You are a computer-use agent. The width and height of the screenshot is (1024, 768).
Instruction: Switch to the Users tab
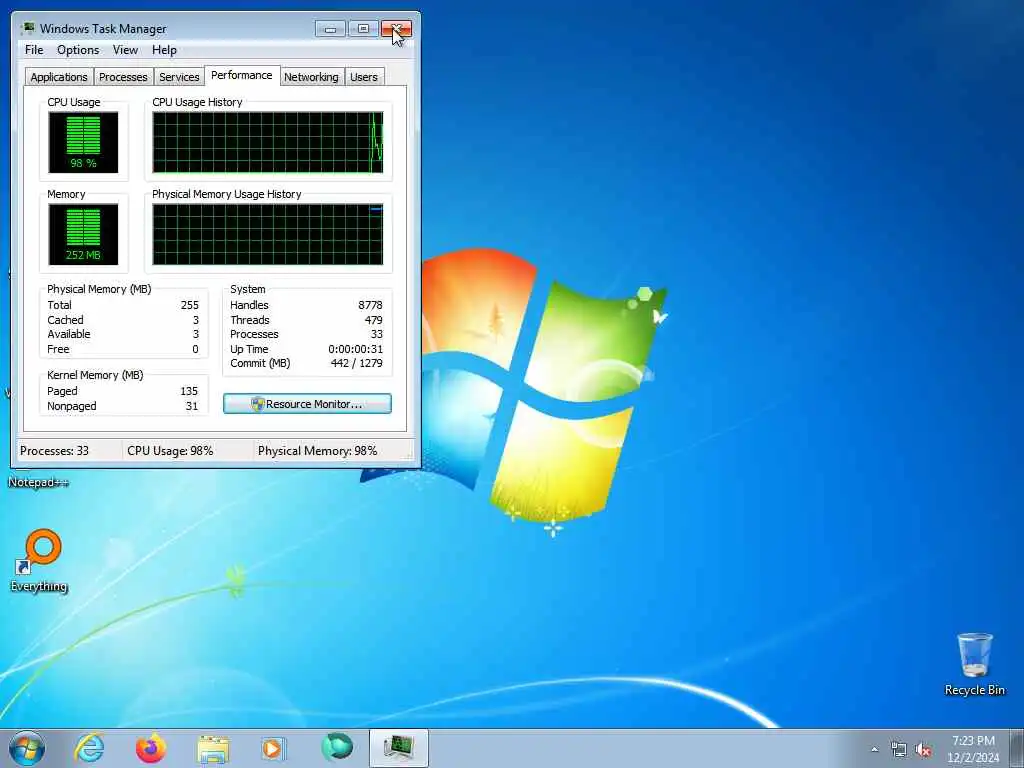364,77
